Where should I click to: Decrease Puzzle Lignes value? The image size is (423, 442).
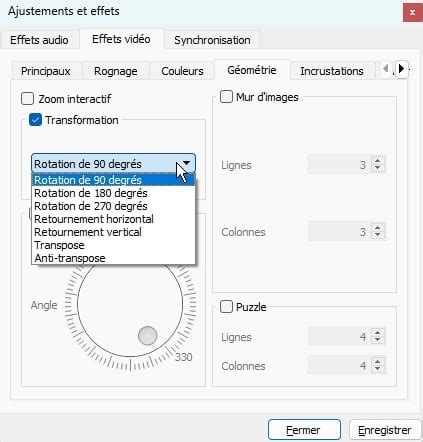coord(377,340)
